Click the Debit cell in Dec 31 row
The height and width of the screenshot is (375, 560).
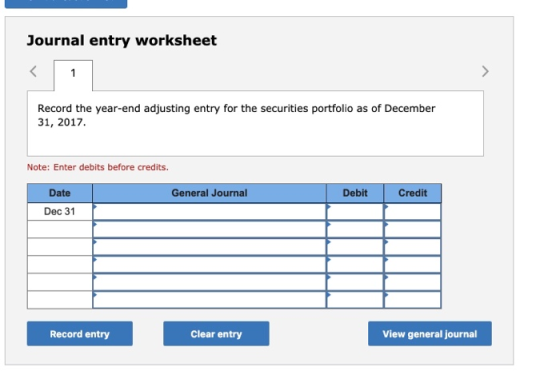pos(355,211)
